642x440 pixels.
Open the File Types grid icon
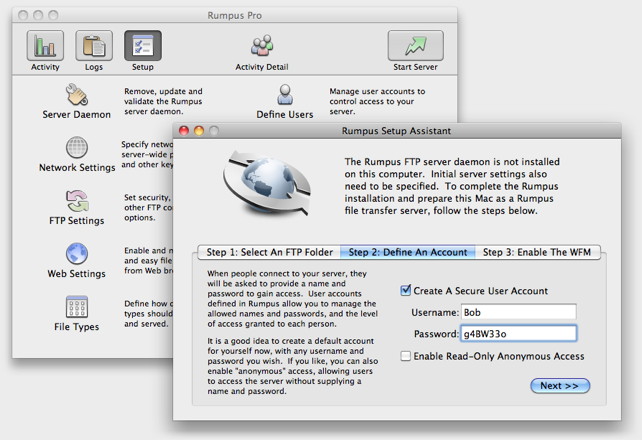(77, 307)
